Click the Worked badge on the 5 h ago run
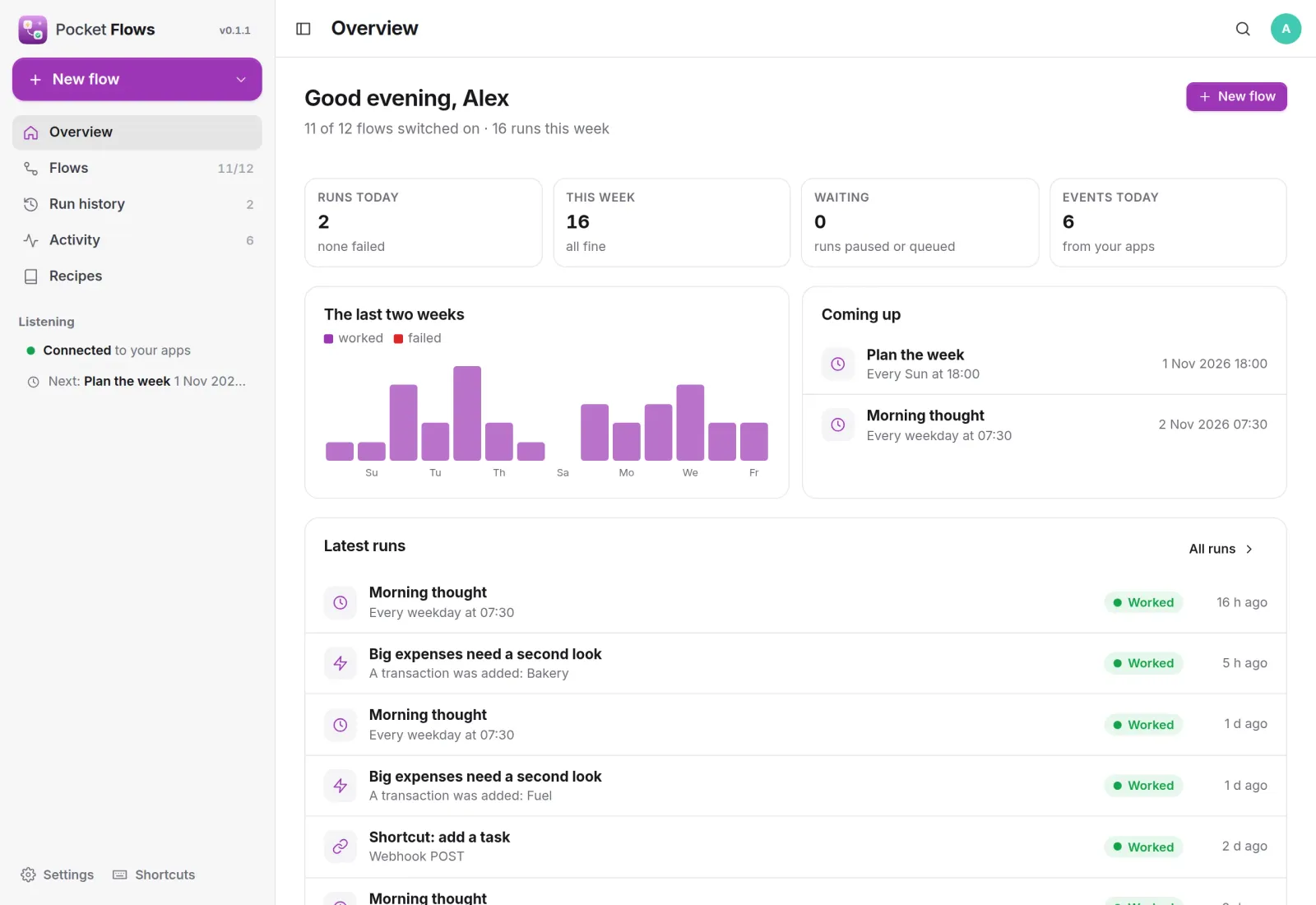This screenshot has width=1316, height=905. 1143,663
